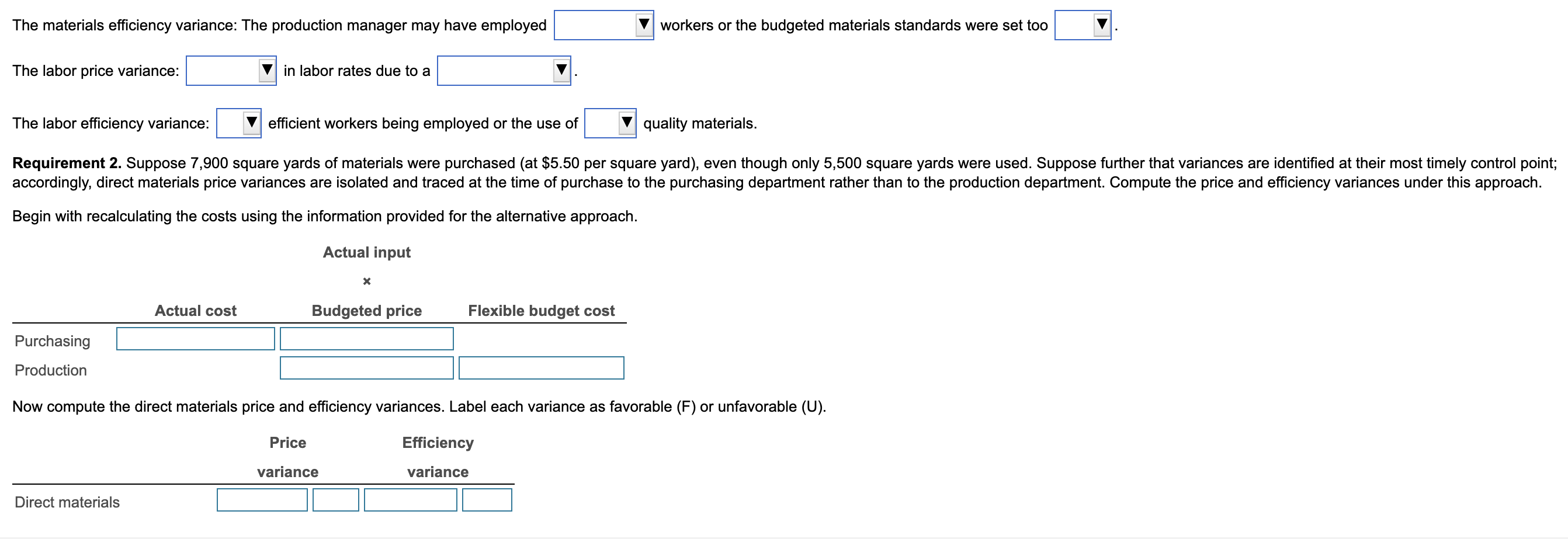This screenshot has height=539, width=1568.
Task: Click the arrow icon on quality materials dropdown
Action: [x=626, y=121]
